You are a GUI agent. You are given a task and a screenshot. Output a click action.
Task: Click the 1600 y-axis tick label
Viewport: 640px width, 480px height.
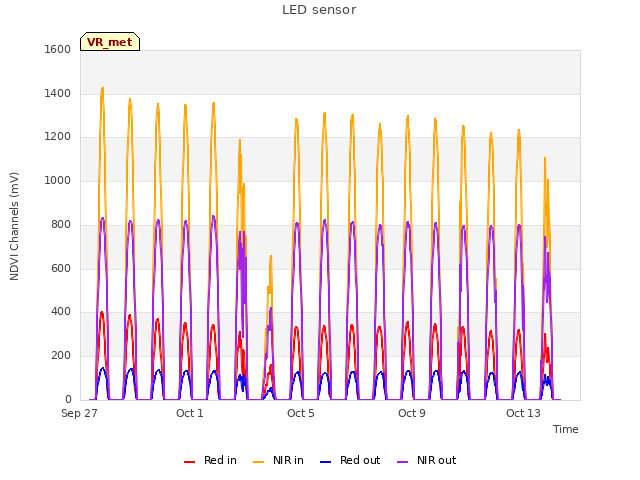tap(58, 50)
